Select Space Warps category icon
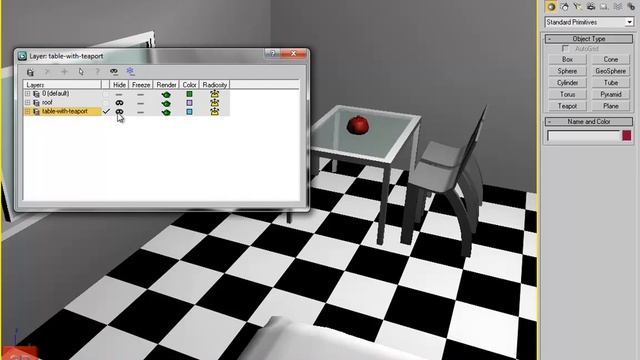The height and width of the screenshot is (360, 640). pyautogui.click(x=618, y=7)
